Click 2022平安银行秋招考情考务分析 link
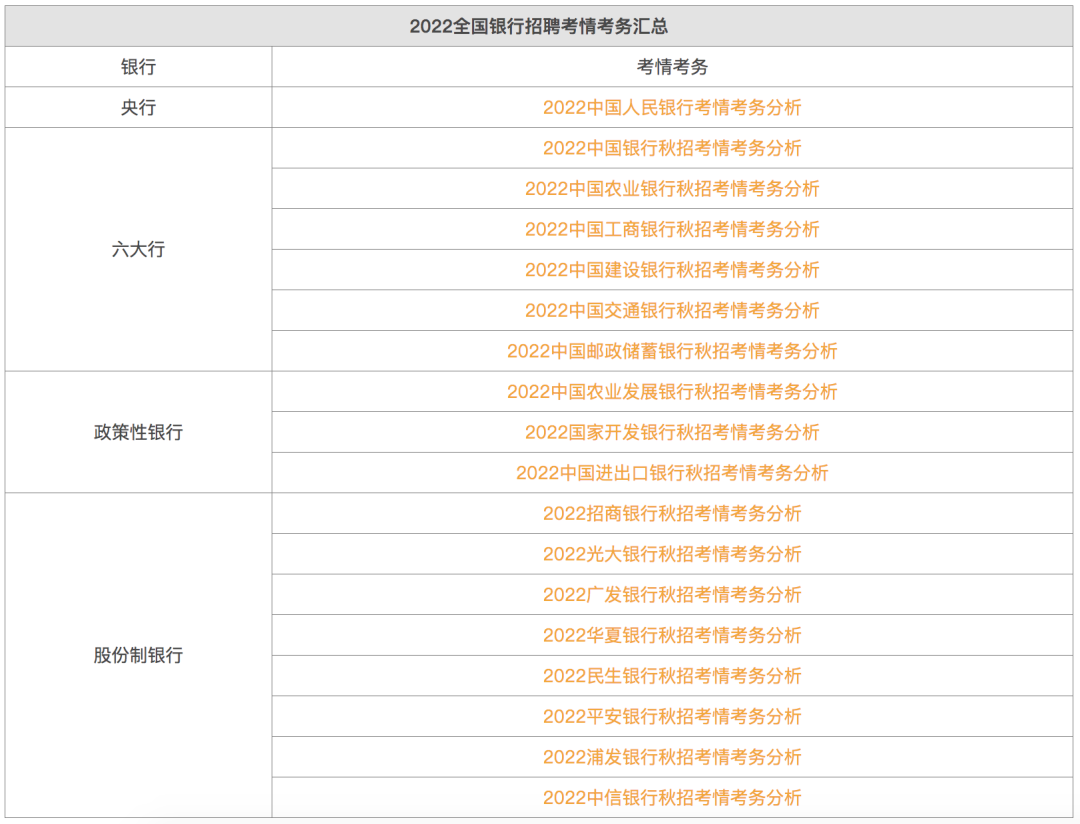Viewport: 1080px width, 824px height. (x=672, y=717)
